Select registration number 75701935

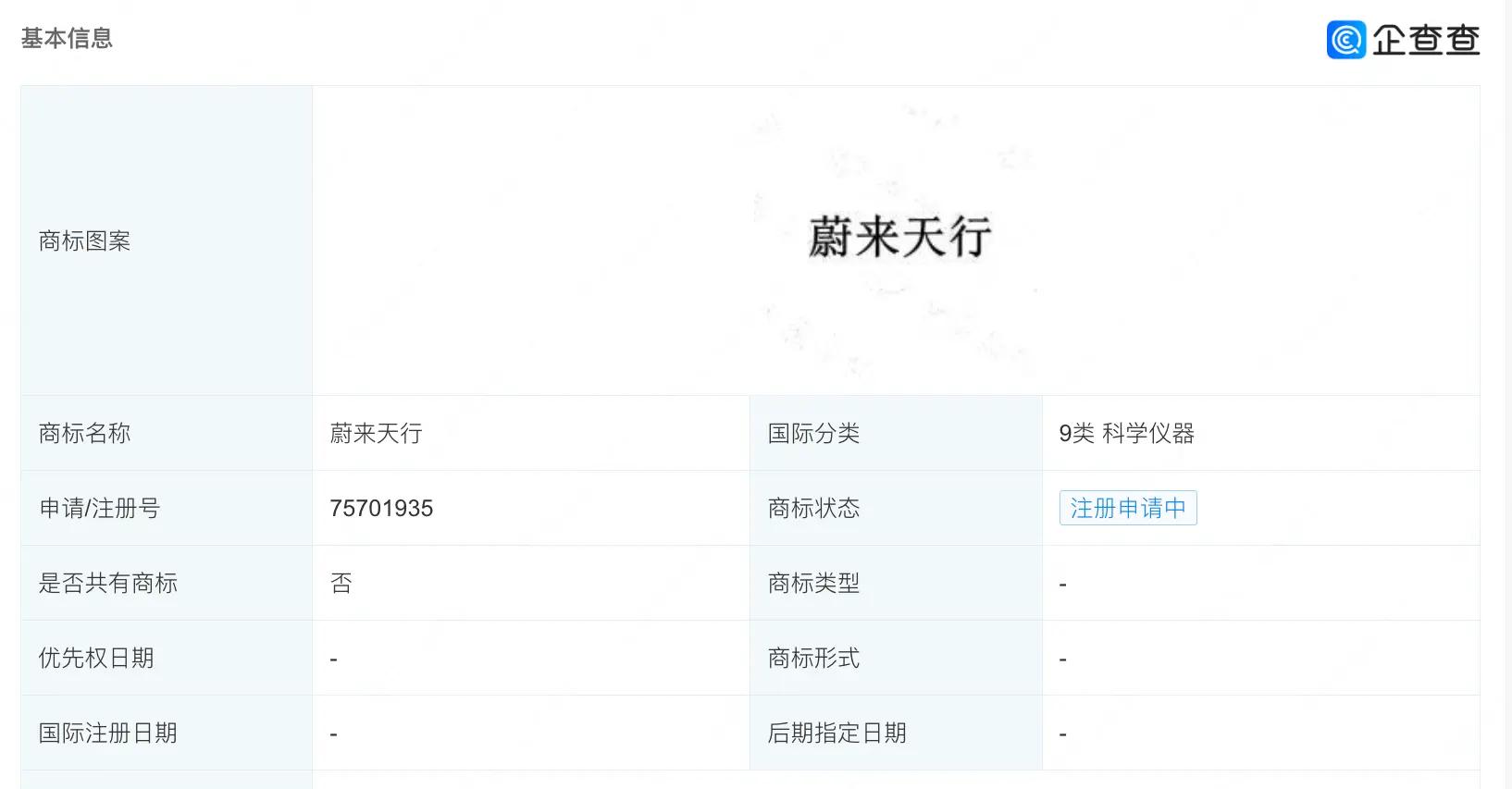point(381,508)
